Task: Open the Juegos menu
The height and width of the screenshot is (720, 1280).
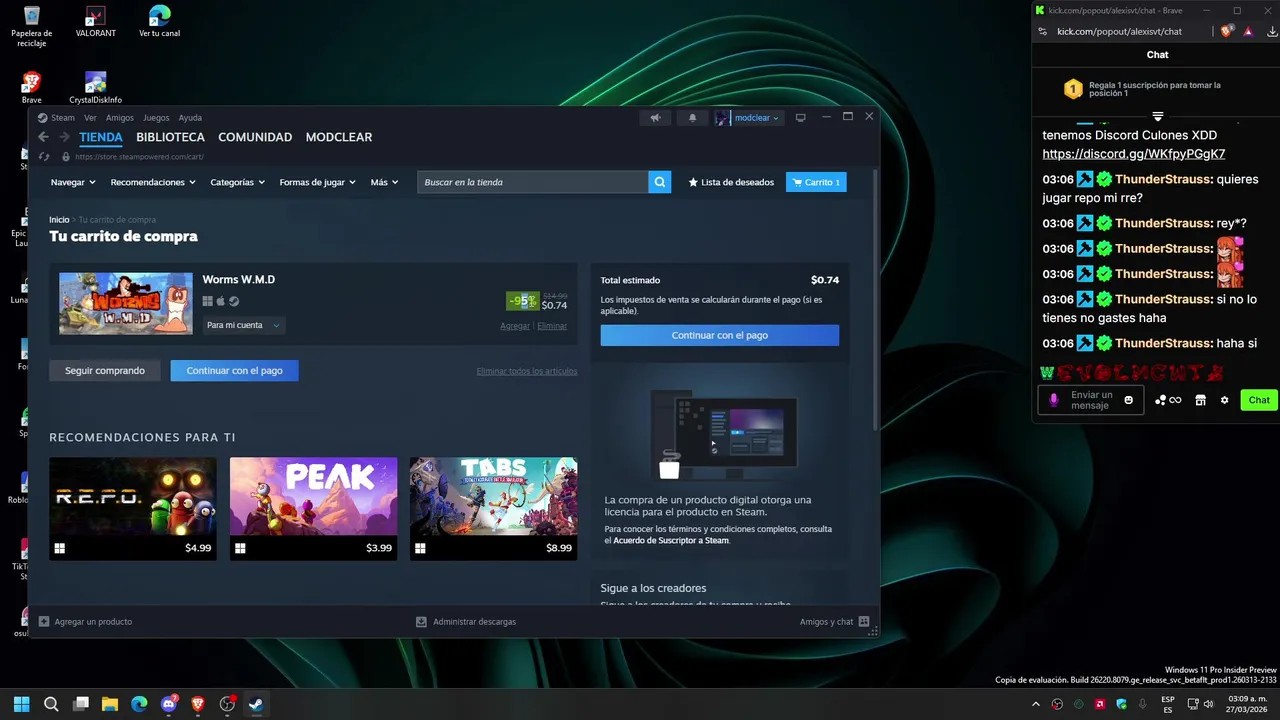Action: pos(156,118)
